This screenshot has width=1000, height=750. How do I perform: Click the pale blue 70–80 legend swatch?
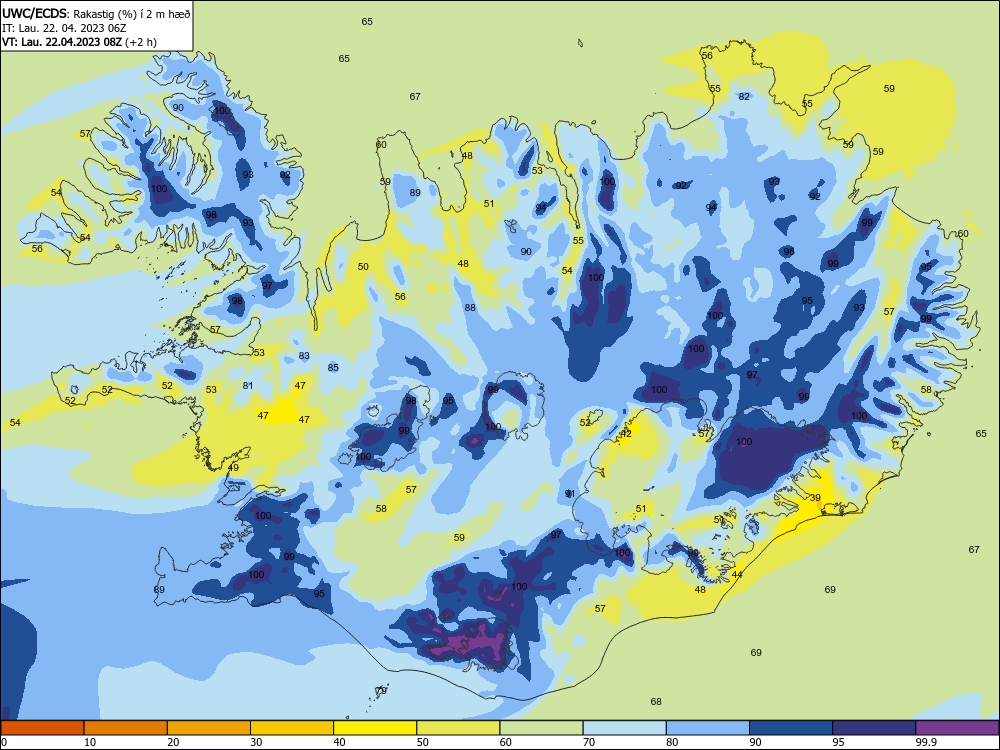(625, 728)
